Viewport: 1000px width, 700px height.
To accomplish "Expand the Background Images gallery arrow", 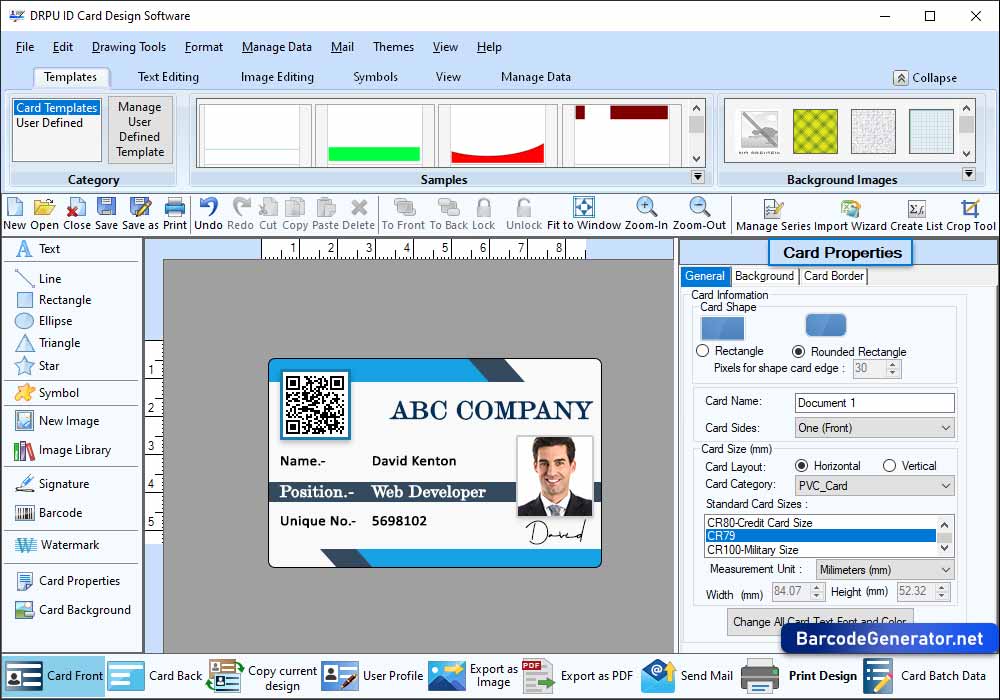I will pos(968,174).
